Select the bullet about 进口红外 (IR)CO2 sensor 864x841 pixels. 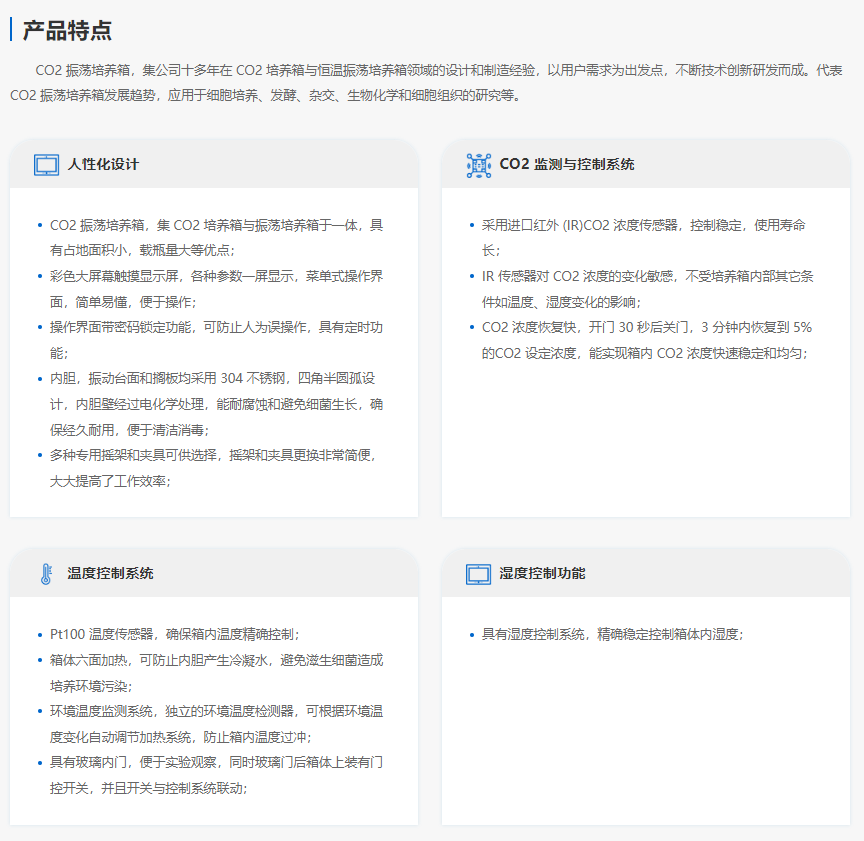[643, 237]
